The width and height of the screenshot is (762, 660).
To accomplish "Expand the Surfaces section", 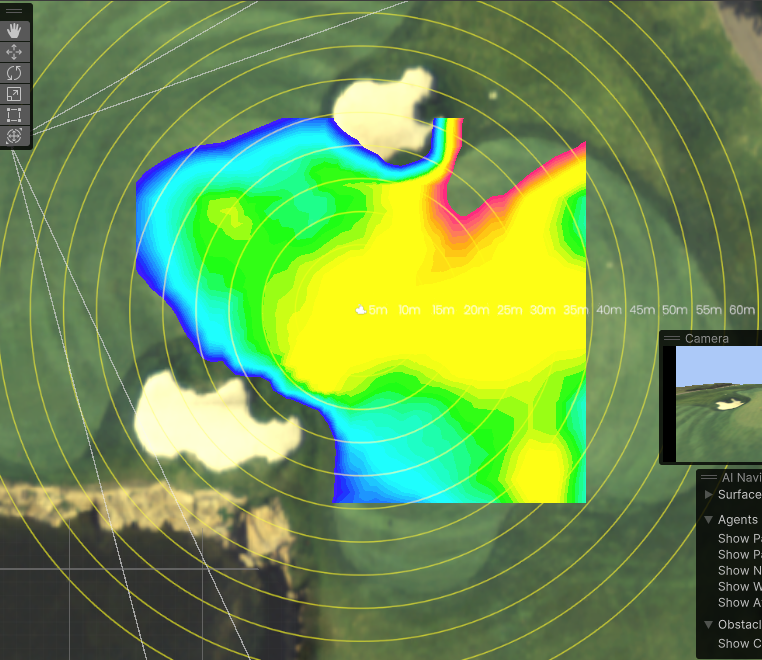I will point(709,494).
